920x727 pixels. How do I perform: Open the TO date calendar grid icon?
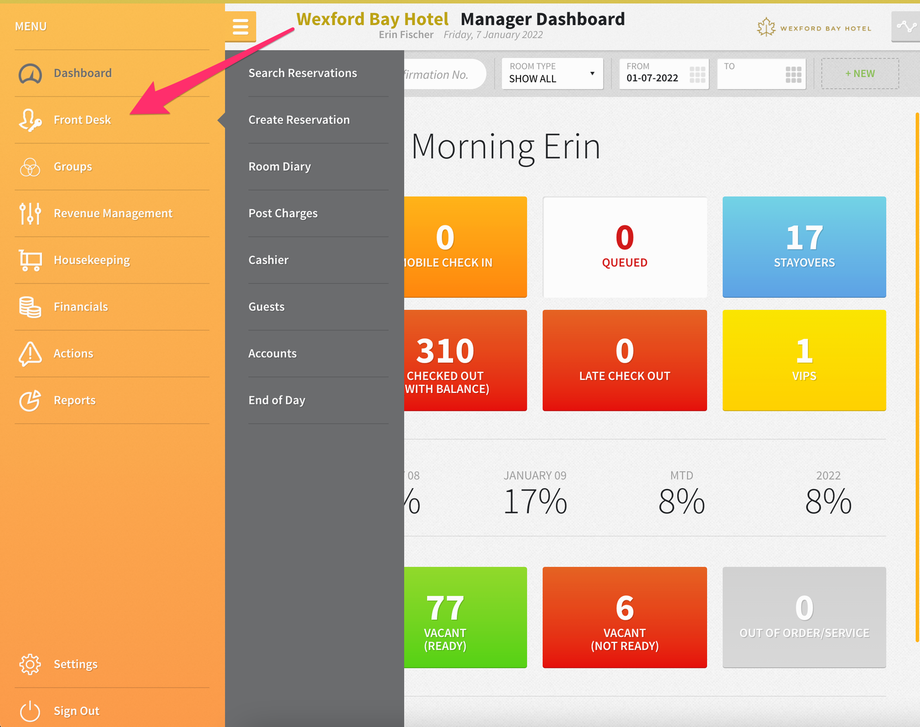click(x=793, y=74)
